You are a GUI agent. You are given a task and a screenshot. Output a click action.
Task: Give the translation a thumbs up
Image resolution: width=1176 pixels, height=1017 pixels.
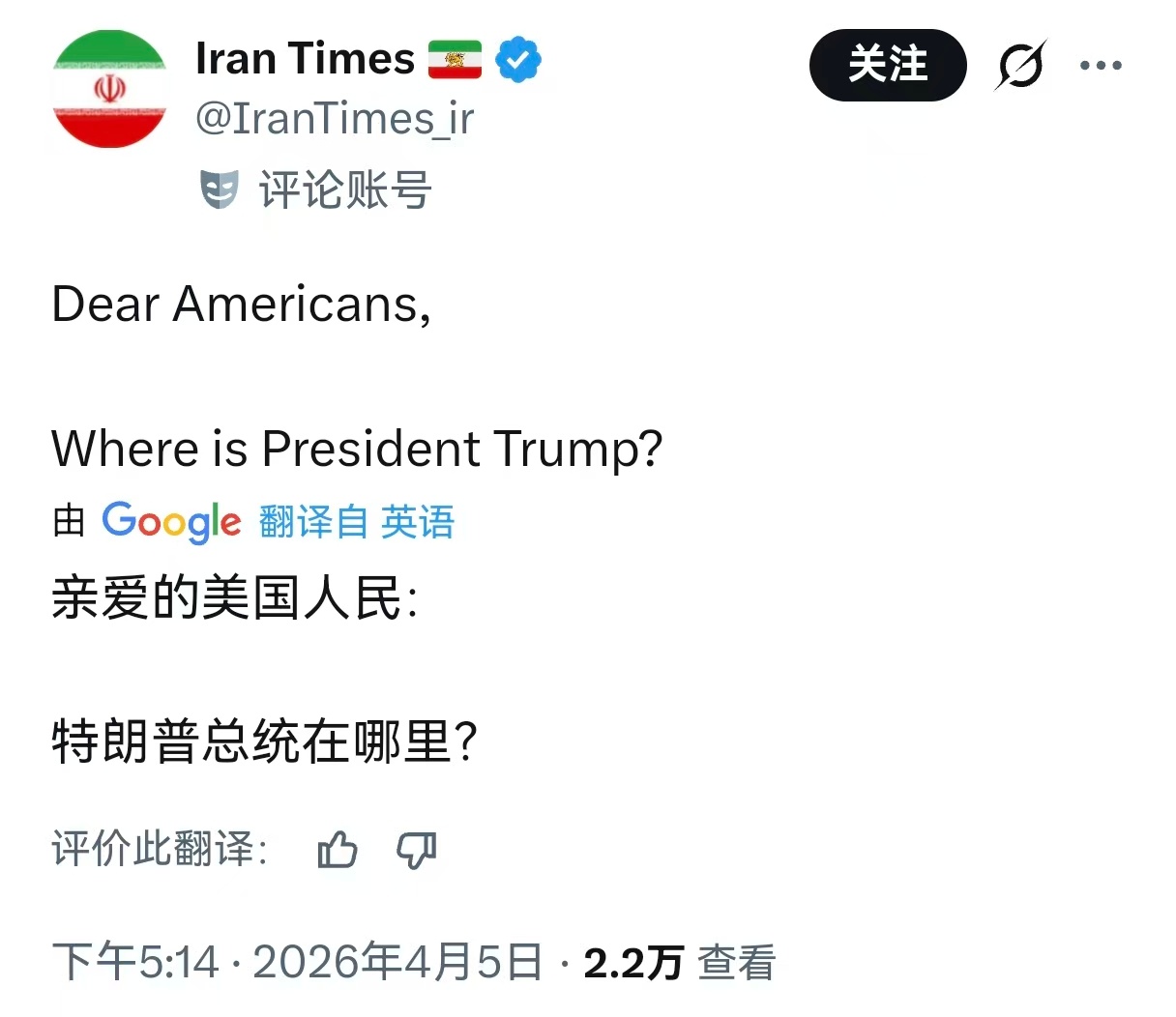coord(337,852)
